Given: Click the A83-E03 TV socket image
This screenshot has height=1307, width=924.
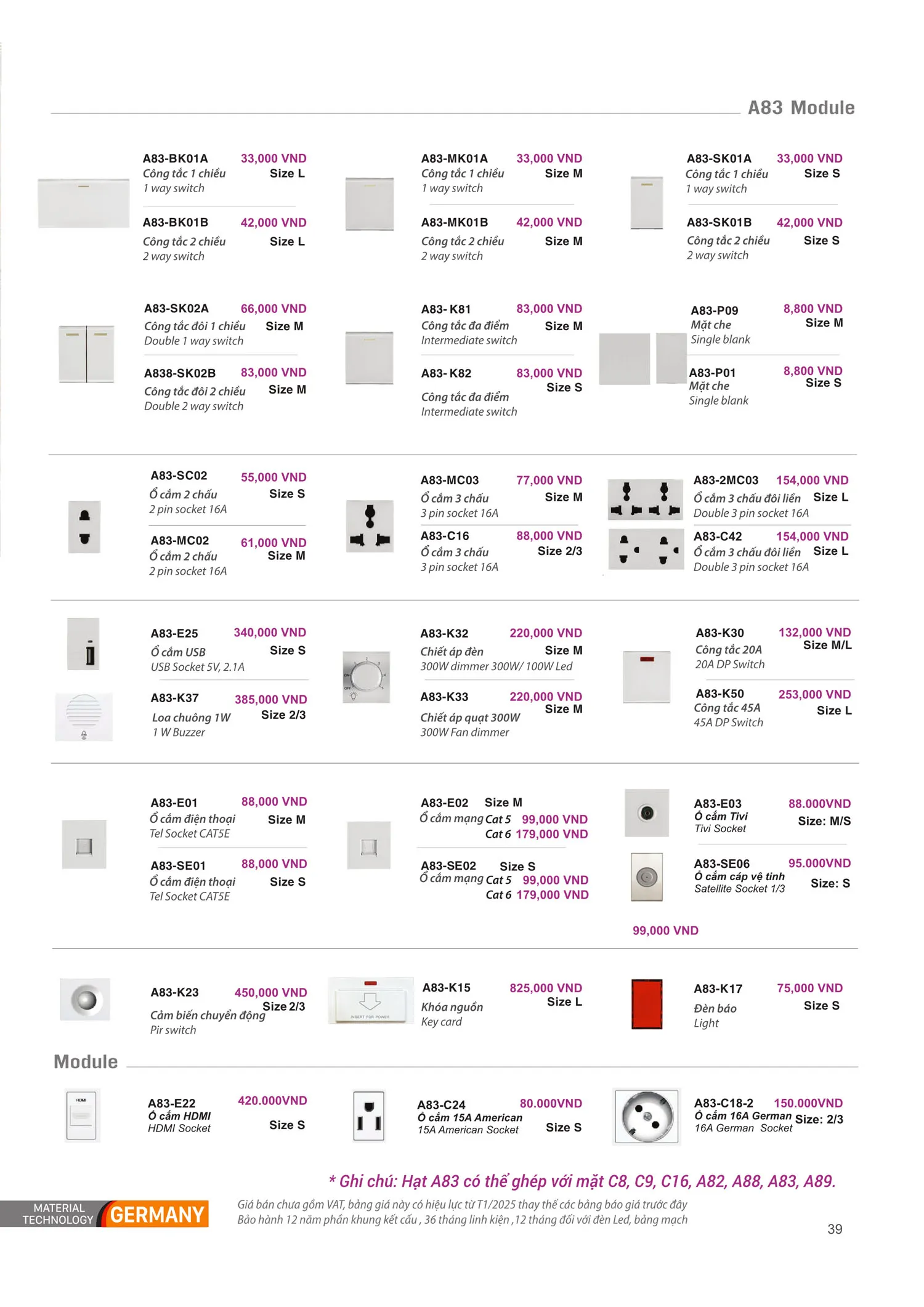Looking at the screenshot, I should tap(647, 813).
